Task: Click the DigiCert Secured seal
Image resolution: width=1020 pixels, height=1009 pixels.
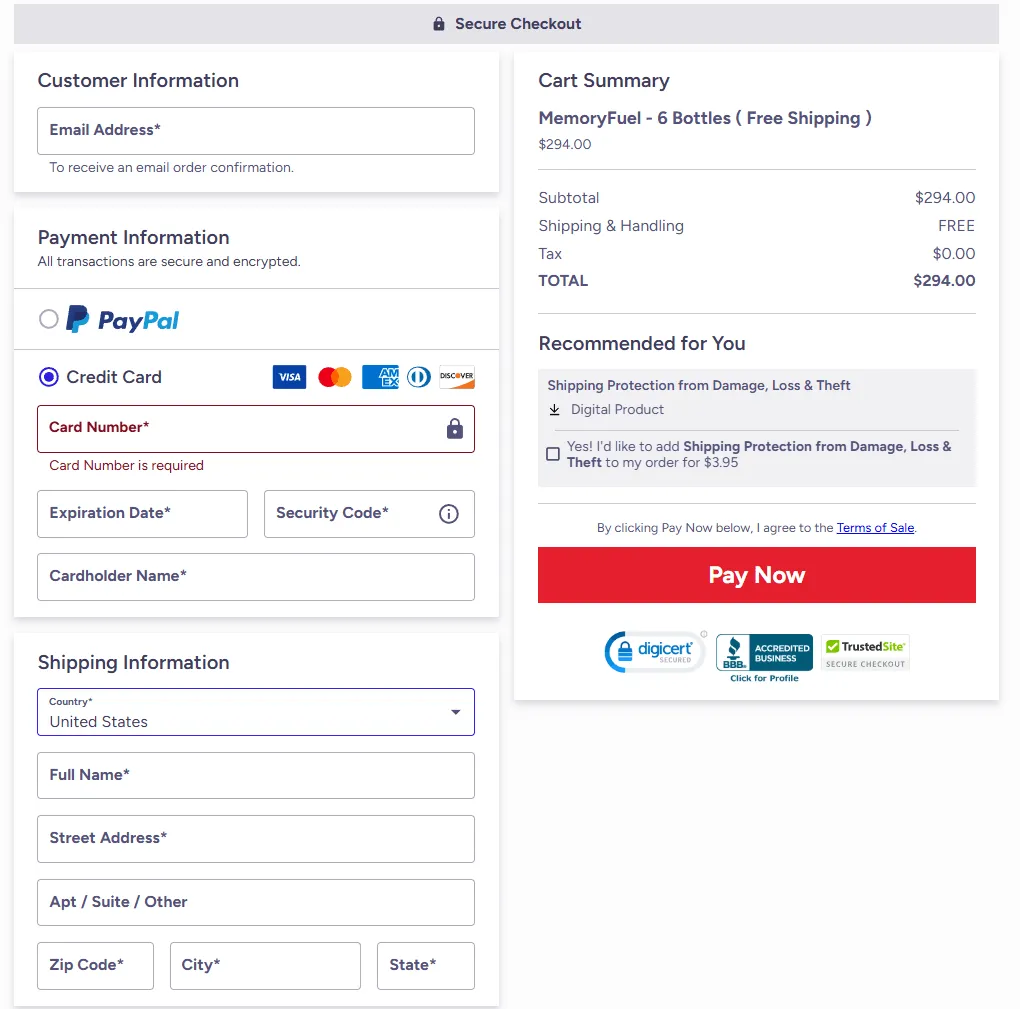Action: pyautogui.click(x=655, y=651)
